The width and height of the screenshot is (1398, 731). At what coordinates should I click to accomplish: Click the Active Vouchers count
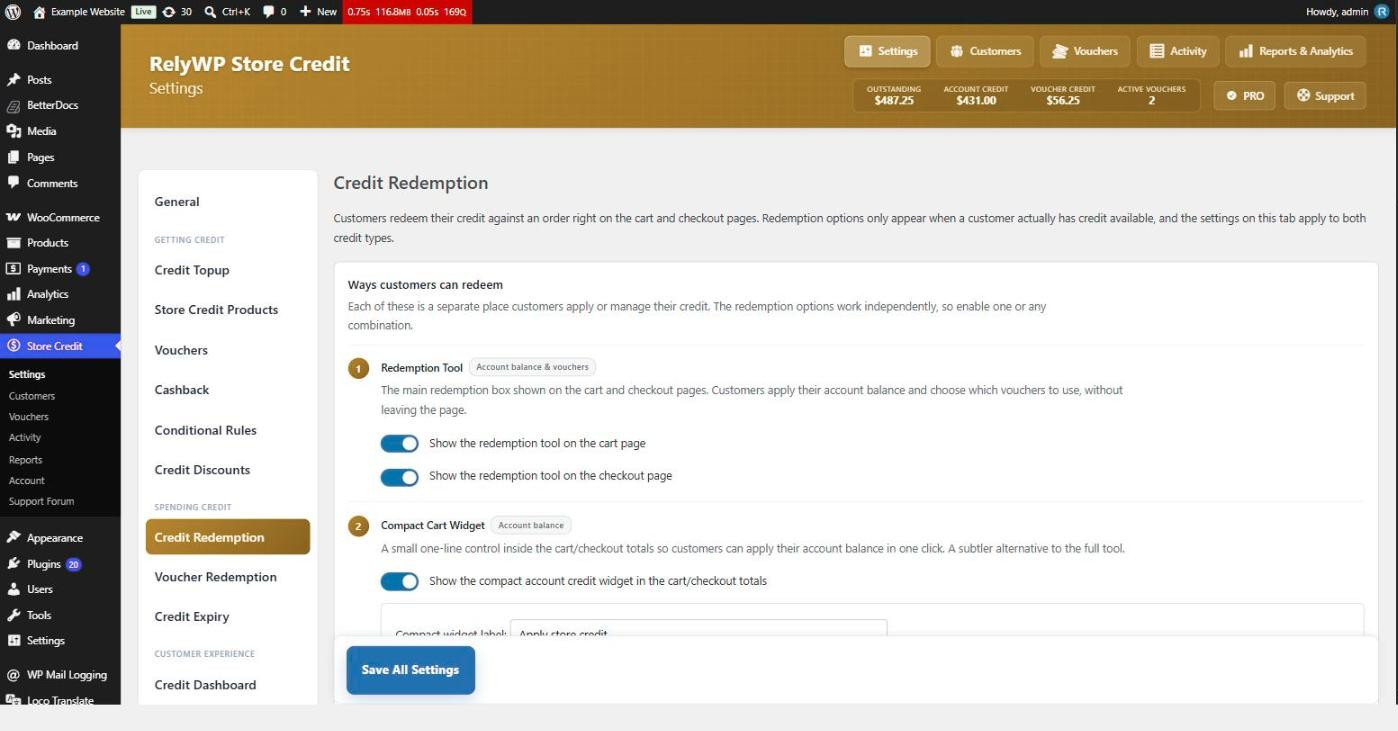[x=1152, y=96]
